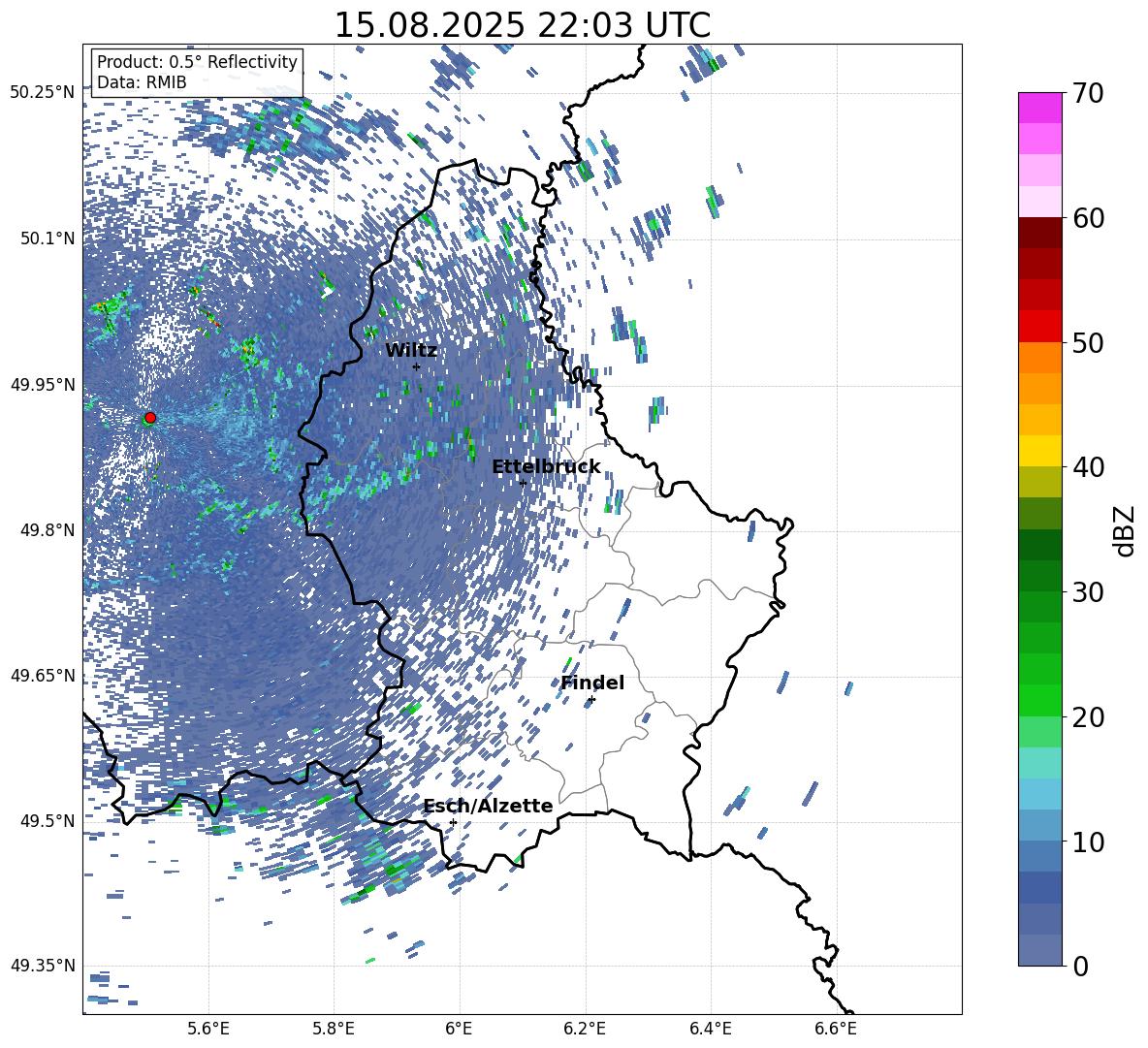1148x1048 pixels.
Task: Click the Findel cross marker
Action: coord(591,700)
